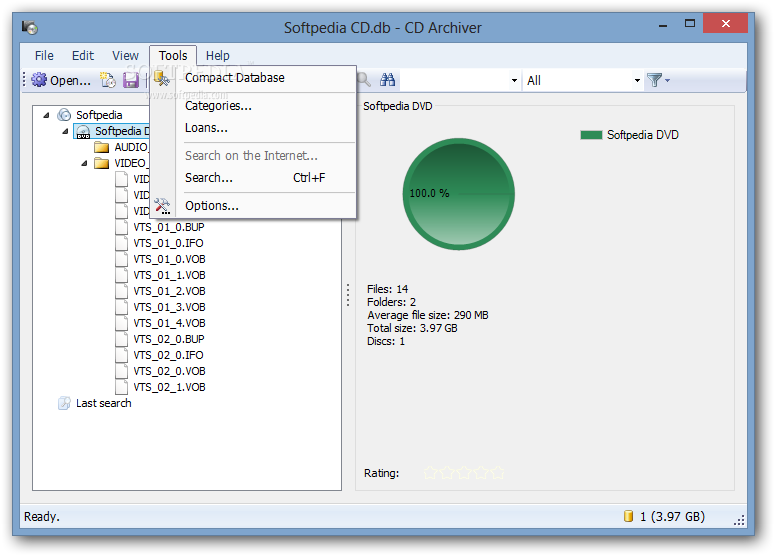Click the Options tools icon in menu
The width and height of the screenshot is (775, 556).
click(162, 206)
